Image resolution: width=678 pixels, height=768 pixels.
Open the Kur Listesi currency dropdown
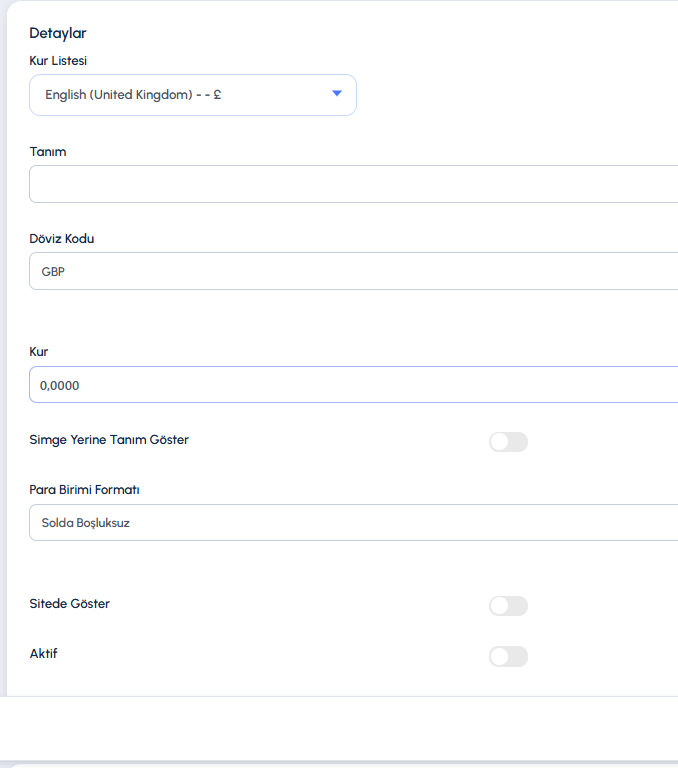(x=193, y=95)
